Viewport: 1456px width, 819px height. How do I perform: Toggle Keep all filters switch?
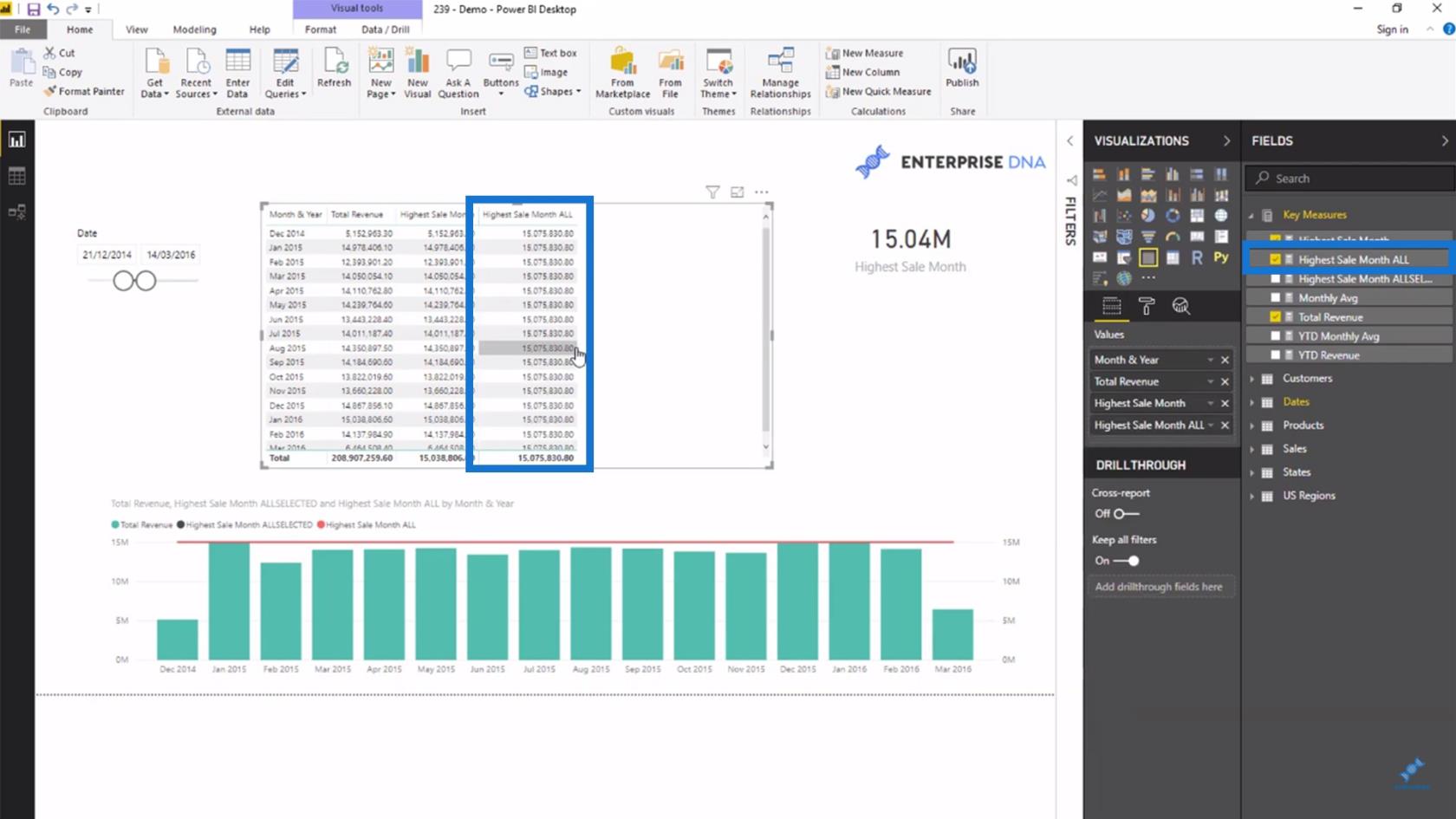(x=1126, y=561)
